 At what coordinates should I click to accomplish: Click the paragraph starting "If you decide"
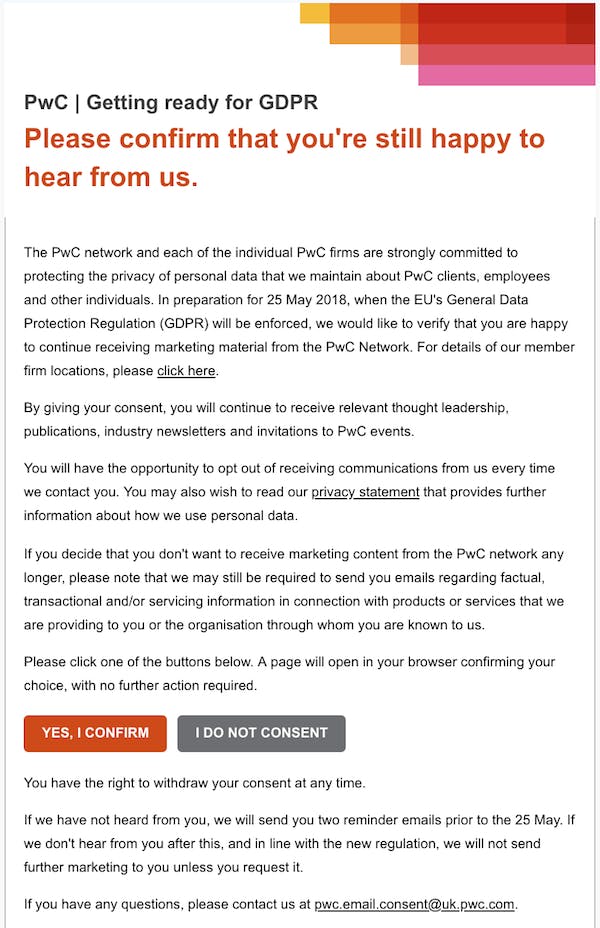tap(298, 588)
